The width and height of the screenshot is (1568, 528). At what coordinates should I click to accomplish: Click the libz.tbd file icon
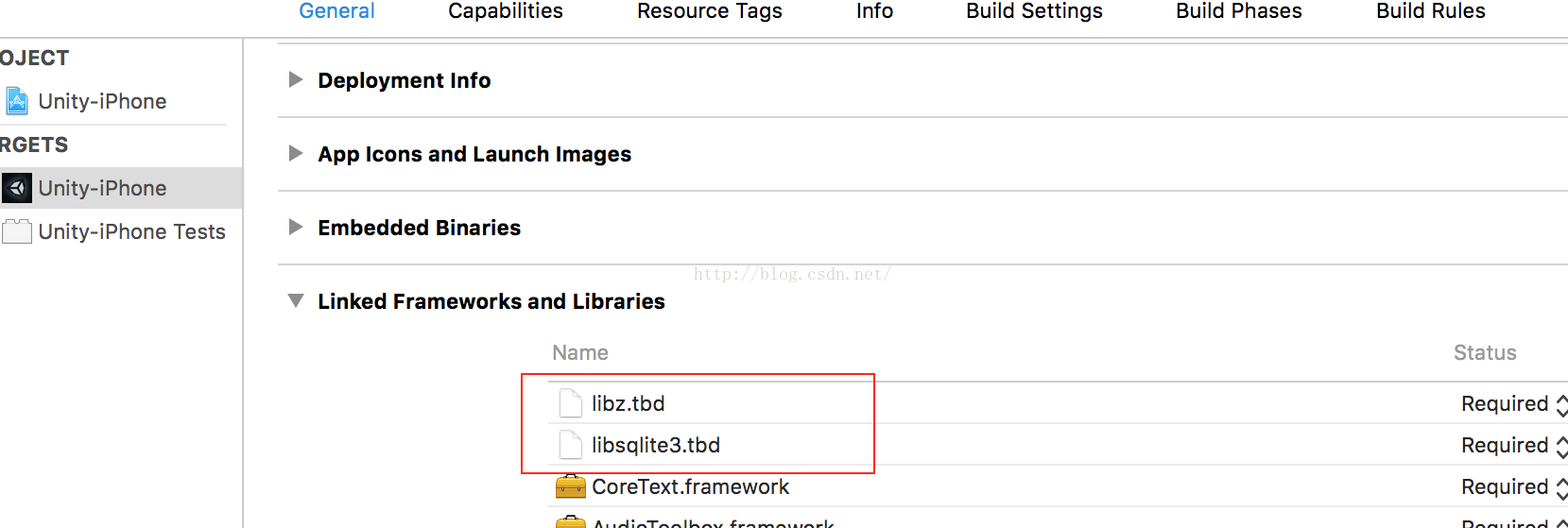(x=571, y=403)
